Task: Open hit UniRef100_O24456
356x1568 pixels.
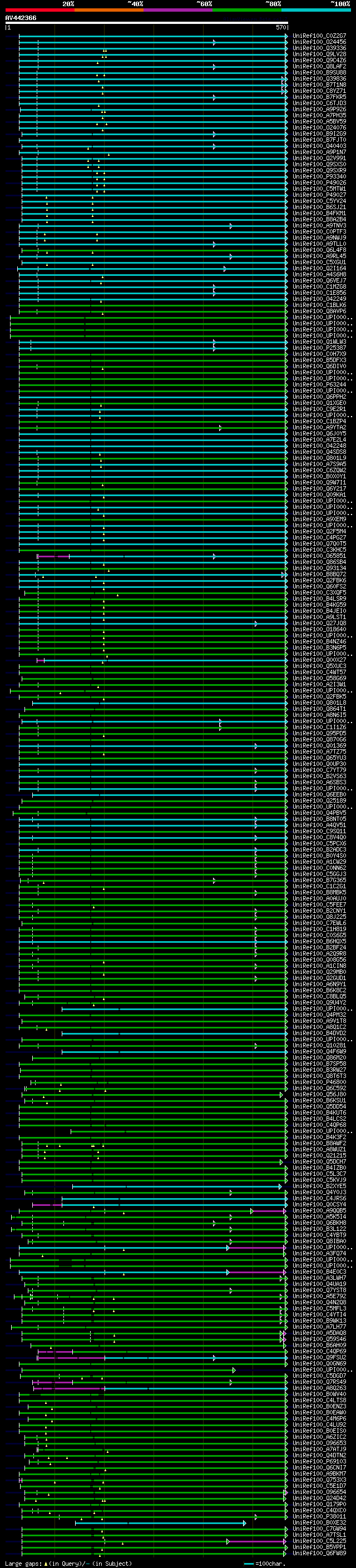Action: (x=319, y=42)
